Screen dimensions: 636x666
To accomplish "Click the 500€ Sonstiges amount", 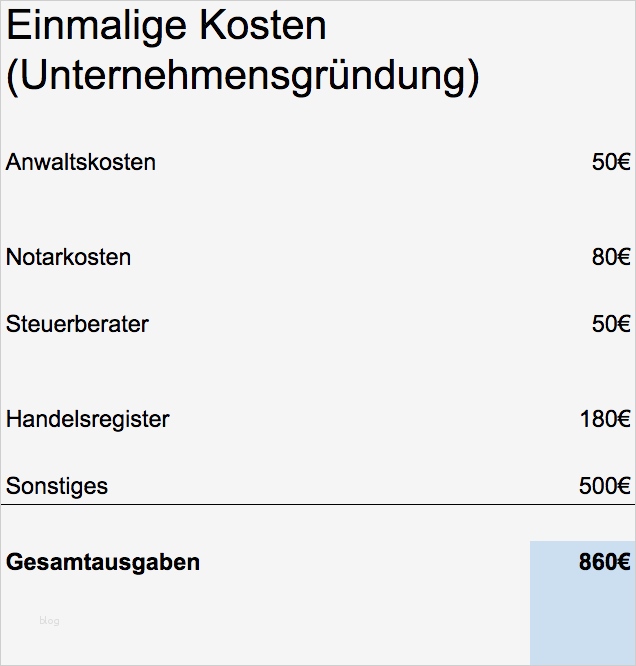I will 604,486.
